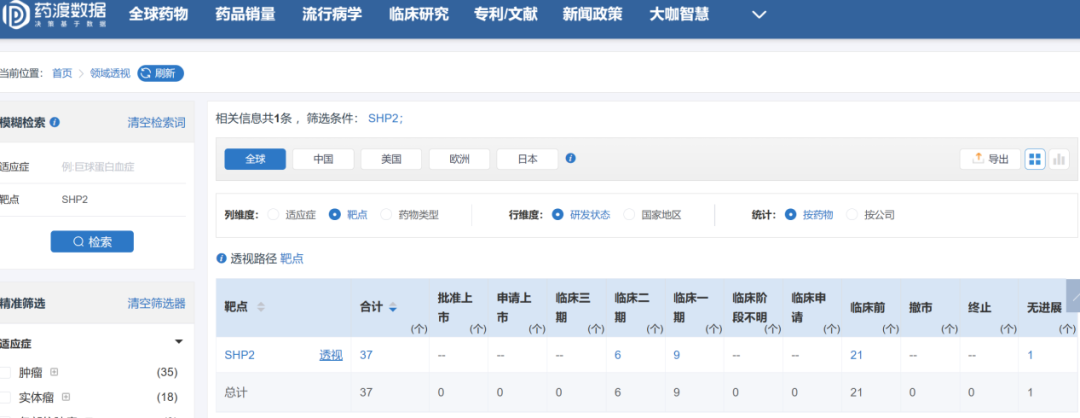Click info icon before 透视路径

(x=221, y=258)
